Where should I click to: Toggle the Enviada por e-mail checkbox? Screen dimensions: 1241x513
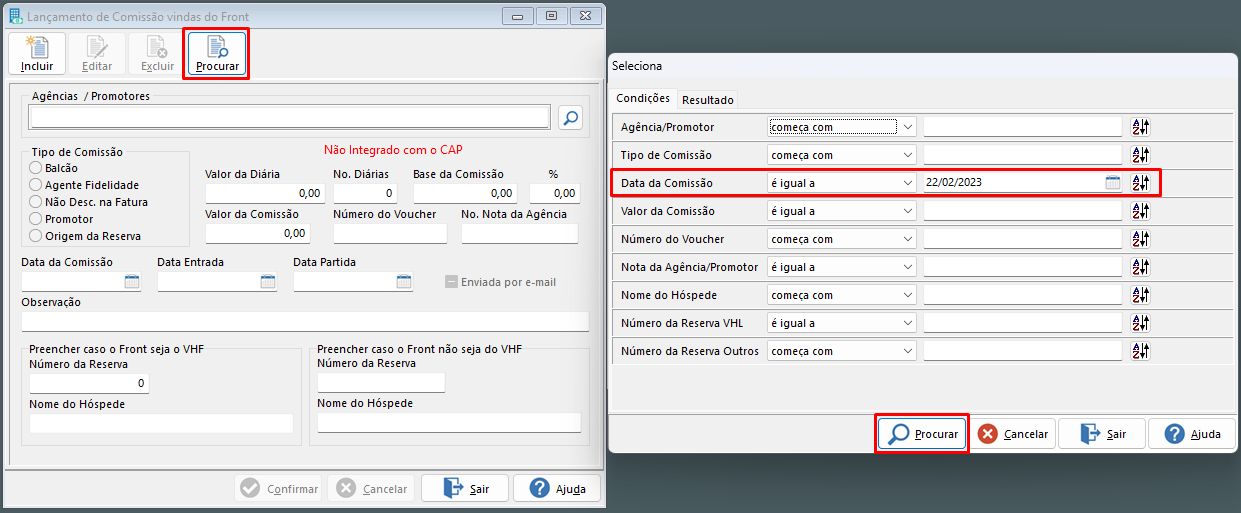tap(452, 282)
